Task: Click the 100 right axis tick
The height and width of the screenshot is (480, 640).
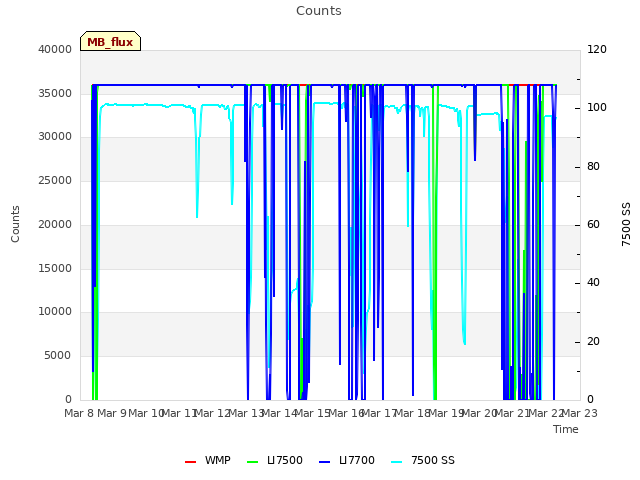Action: (597, 107)
